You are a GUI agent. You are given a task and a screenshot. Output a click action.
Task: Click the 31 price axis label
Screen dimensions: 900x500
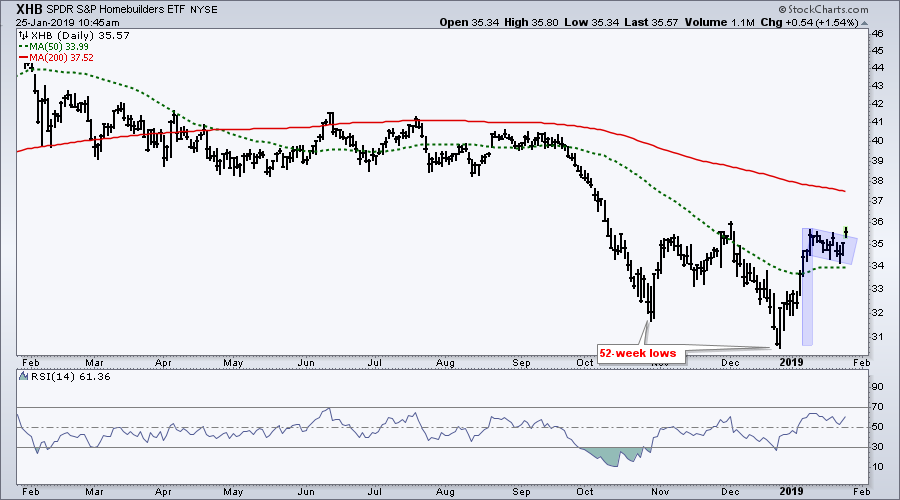point(878,337)
